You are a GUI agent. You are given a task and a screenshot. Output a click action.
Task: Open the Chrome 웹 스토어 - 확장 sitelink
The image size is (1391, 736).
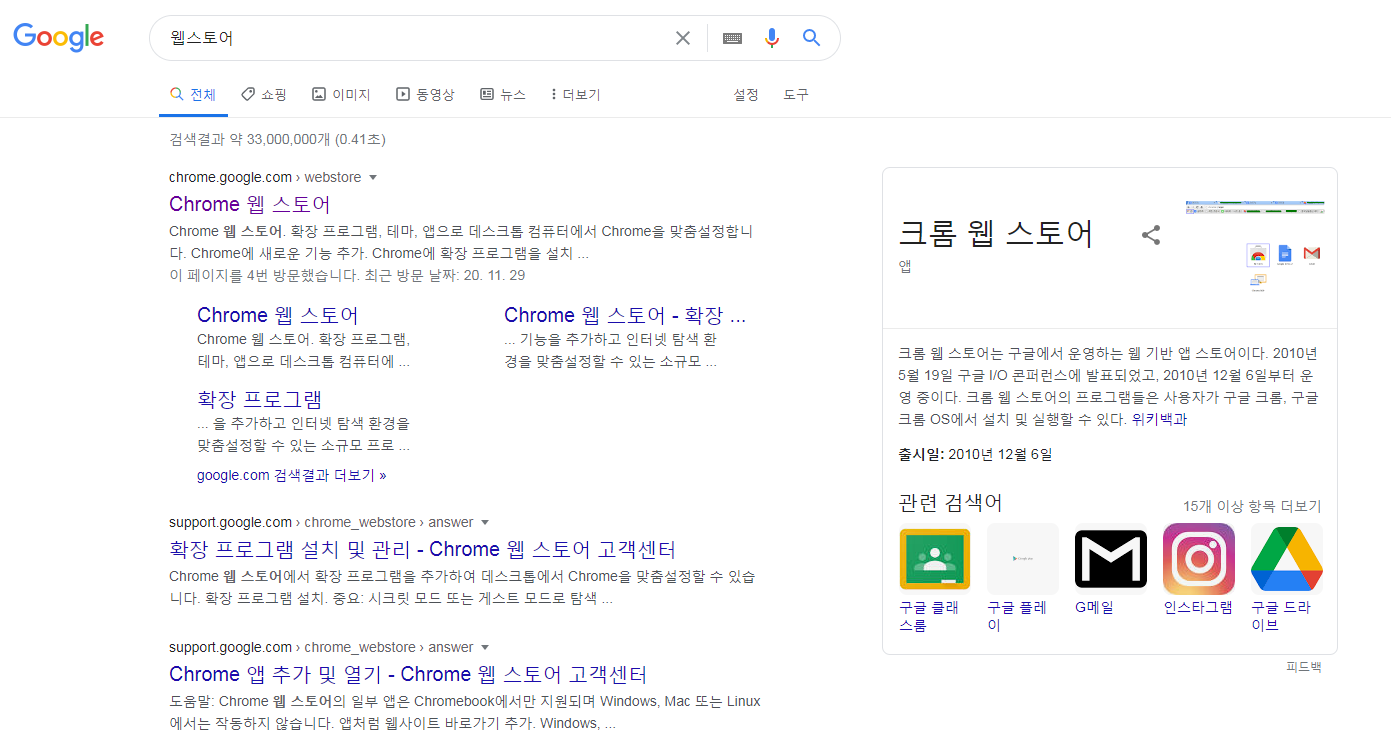click(x=625, y=315)
